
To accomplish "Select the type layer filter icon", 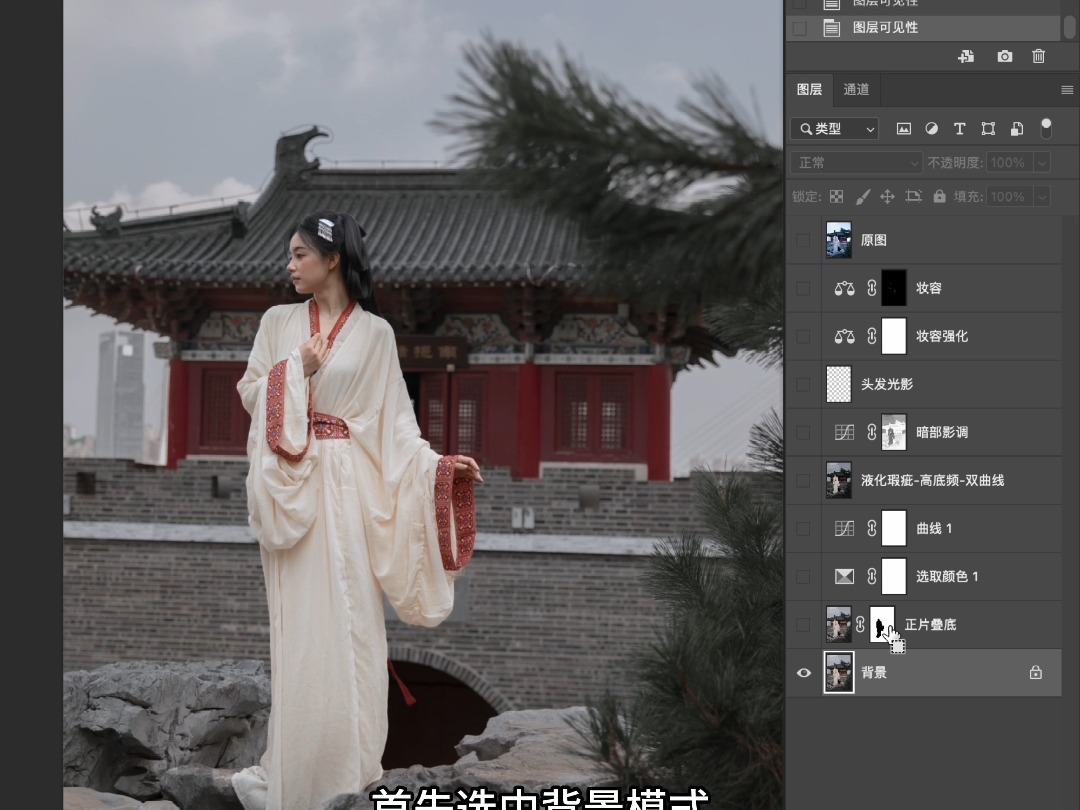I will (959, 128).
